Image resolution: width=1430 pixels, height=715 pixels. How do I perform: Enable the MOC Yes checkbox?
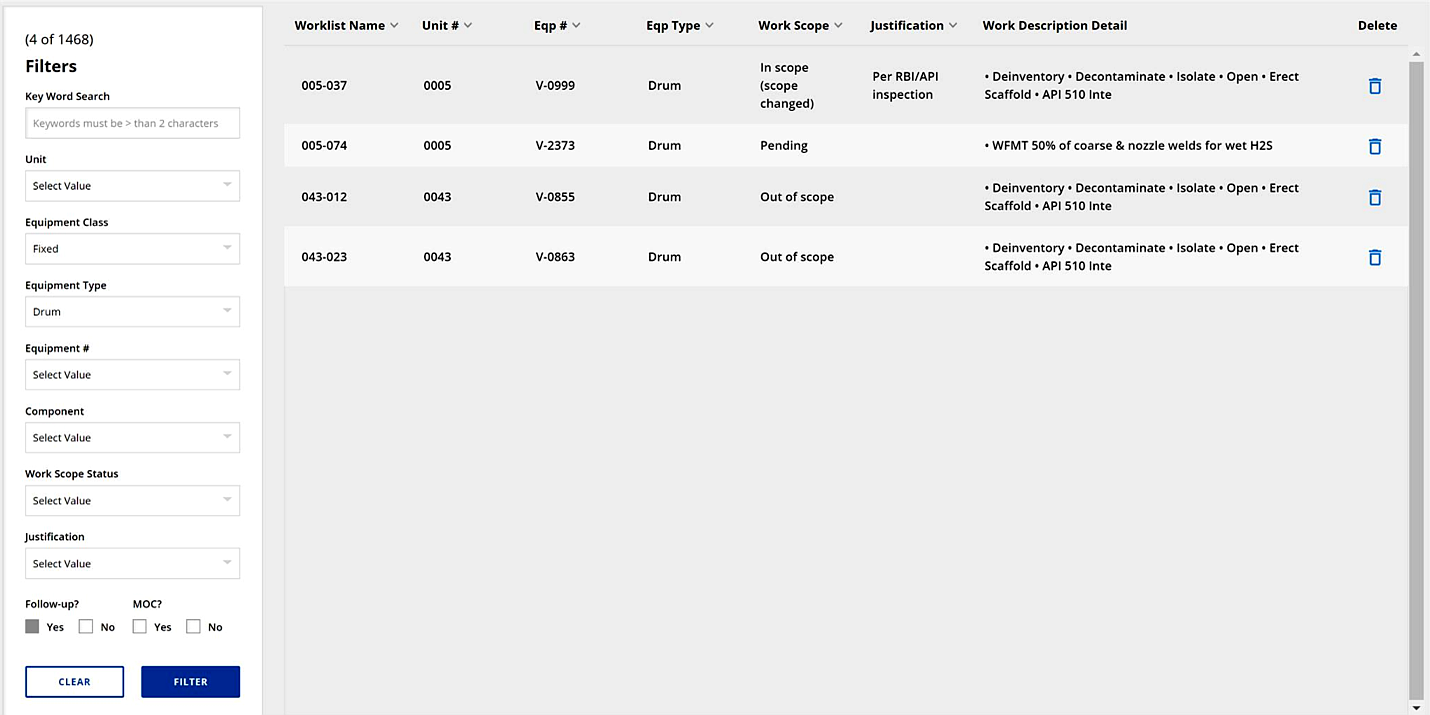(x=139, y=626)
